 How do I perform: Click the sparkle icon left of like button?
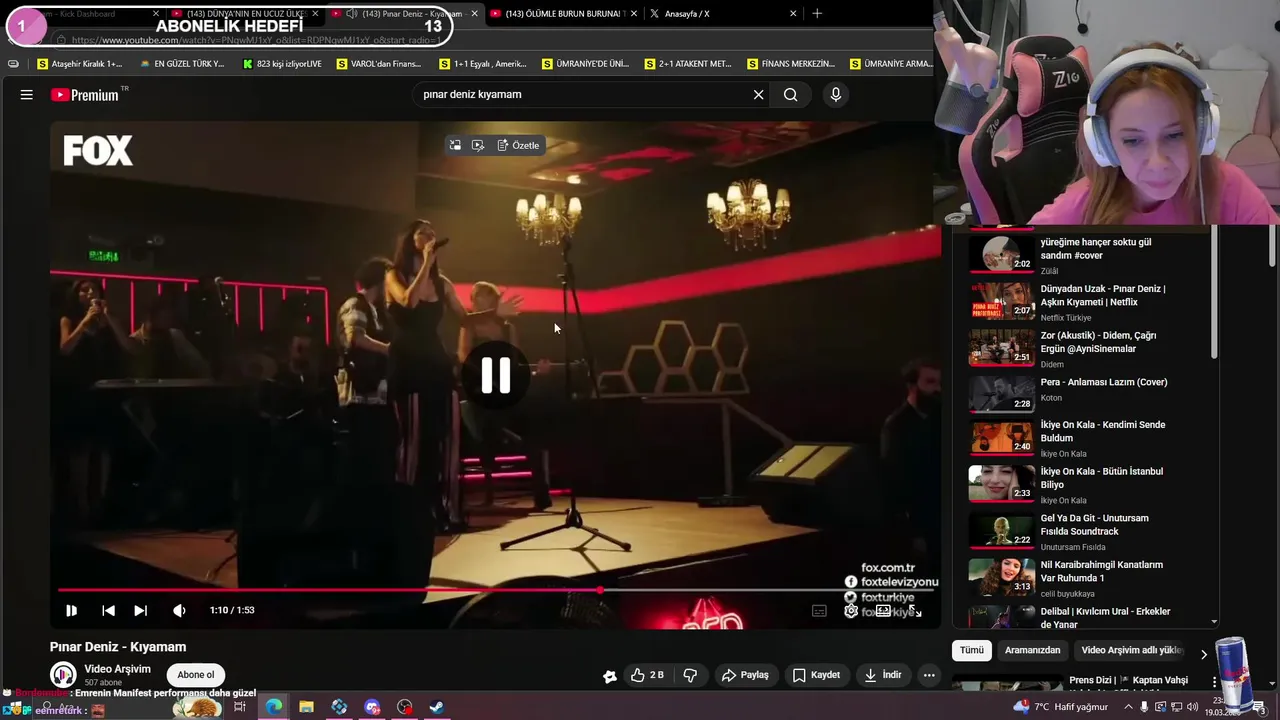pos(609,676)
